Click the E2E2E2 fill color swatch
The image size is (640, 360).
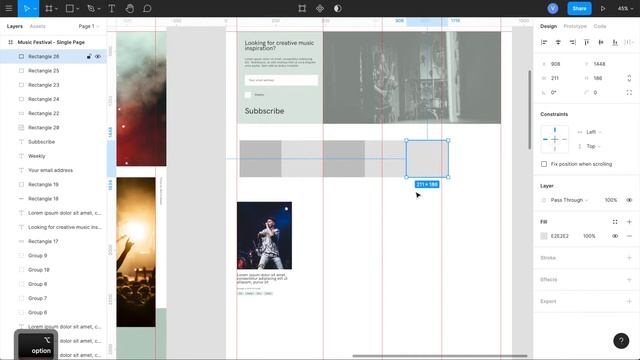pos(544,236)
